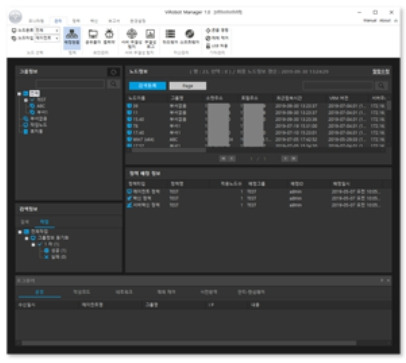Select the TEST group label in tree
406x363 pixels.
pyautogui.click(x=41, y=100)
